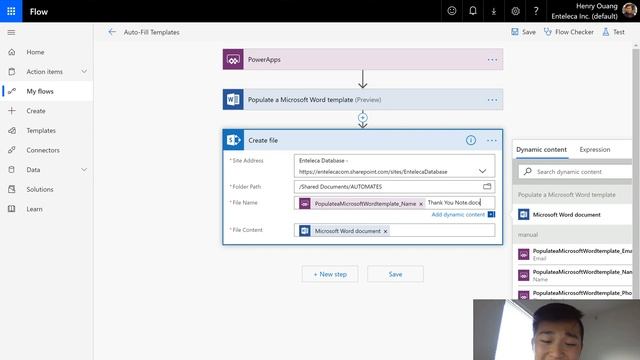Open Learn in the sidebar
Screen dimensions: 640x360
[47, 209]
